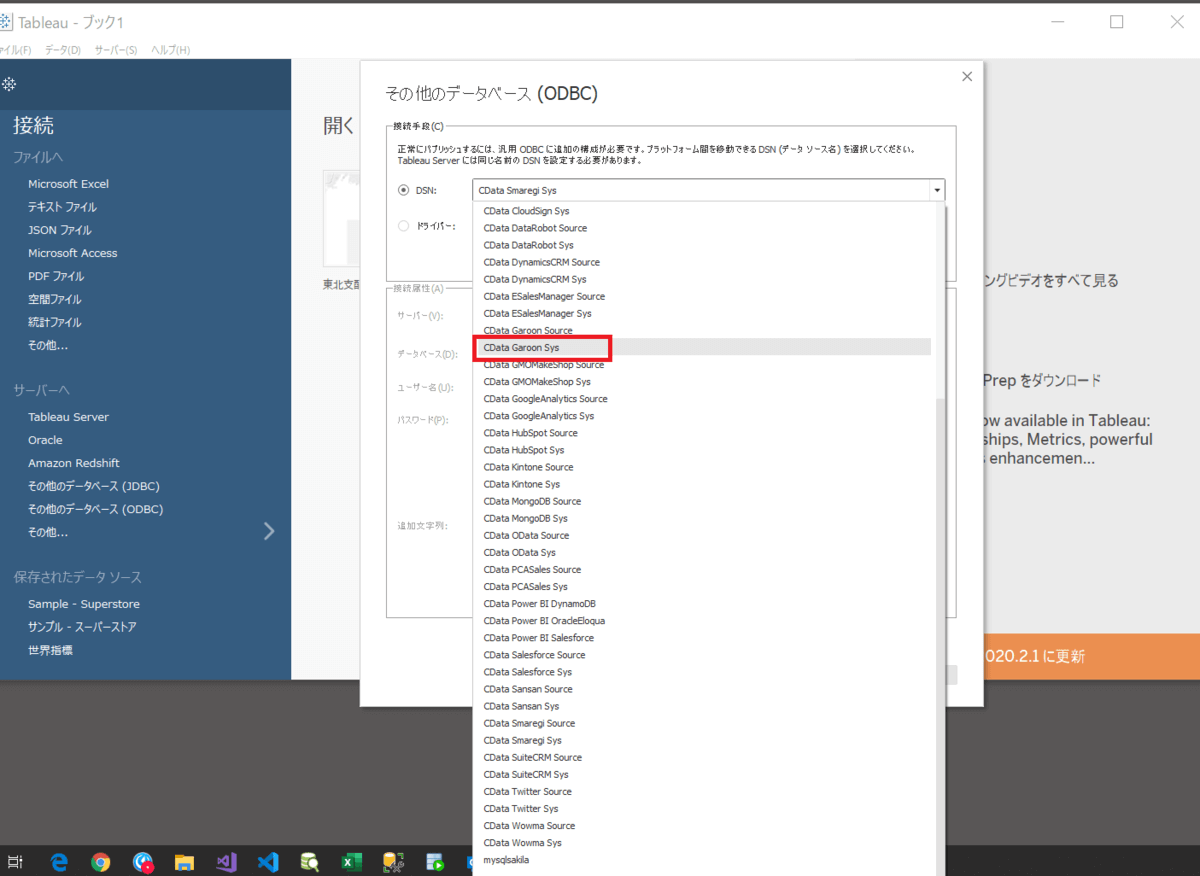Connect to Microsoft Excel
The height and width of the screenshot is (876, 1200).
point(68,184)
